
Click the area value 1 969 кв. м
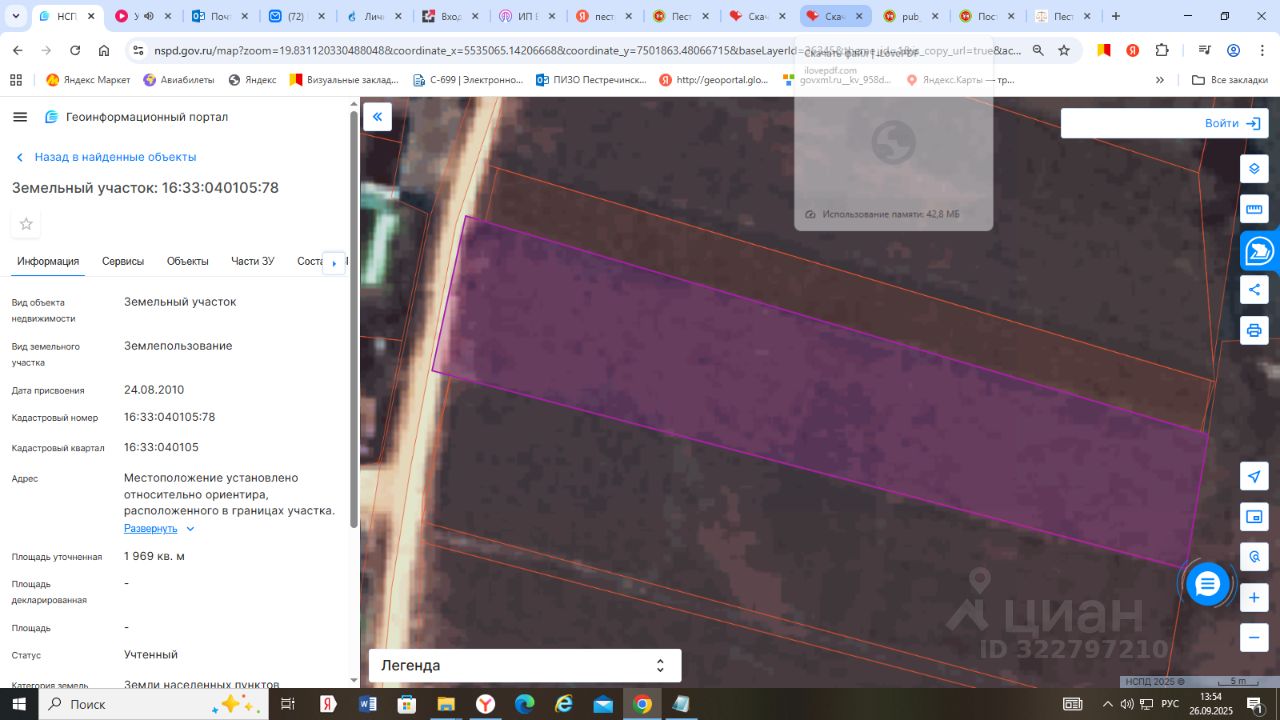point(154,556)
